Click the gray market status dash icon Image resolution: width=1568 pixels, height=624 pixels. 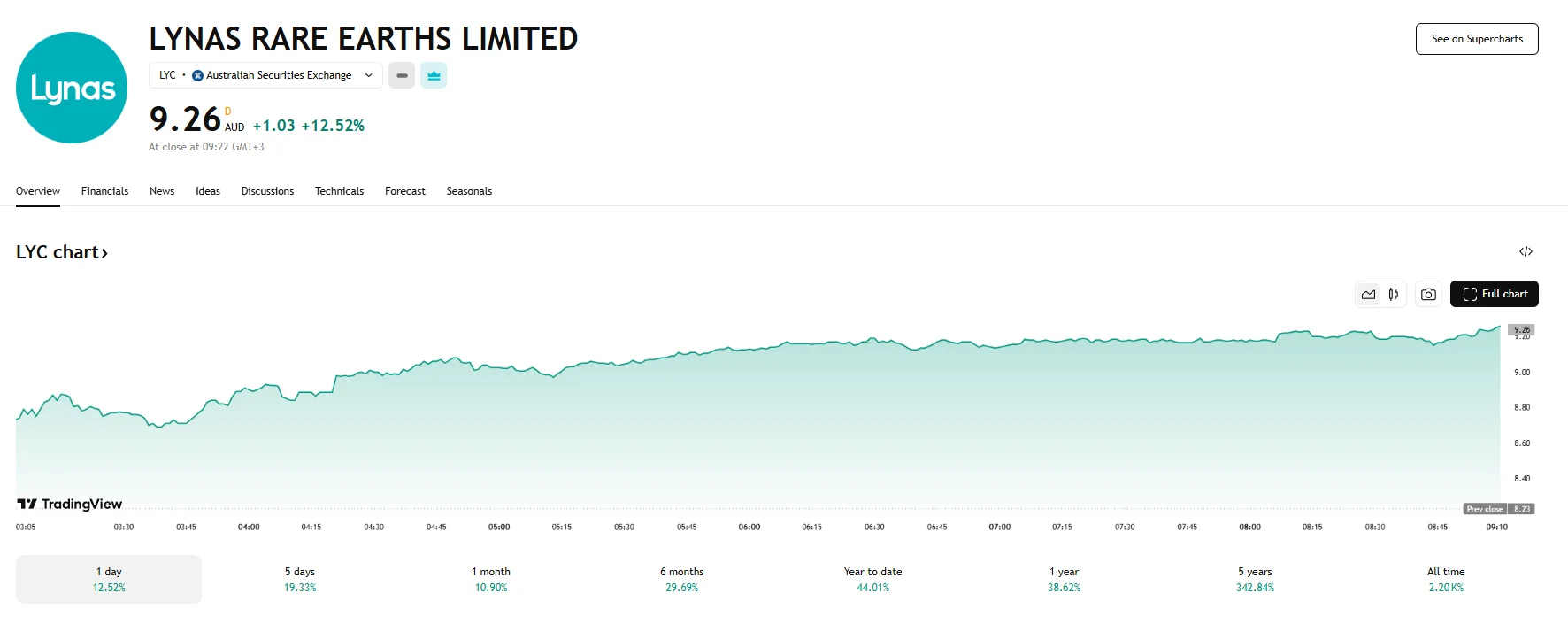[402, 76]
